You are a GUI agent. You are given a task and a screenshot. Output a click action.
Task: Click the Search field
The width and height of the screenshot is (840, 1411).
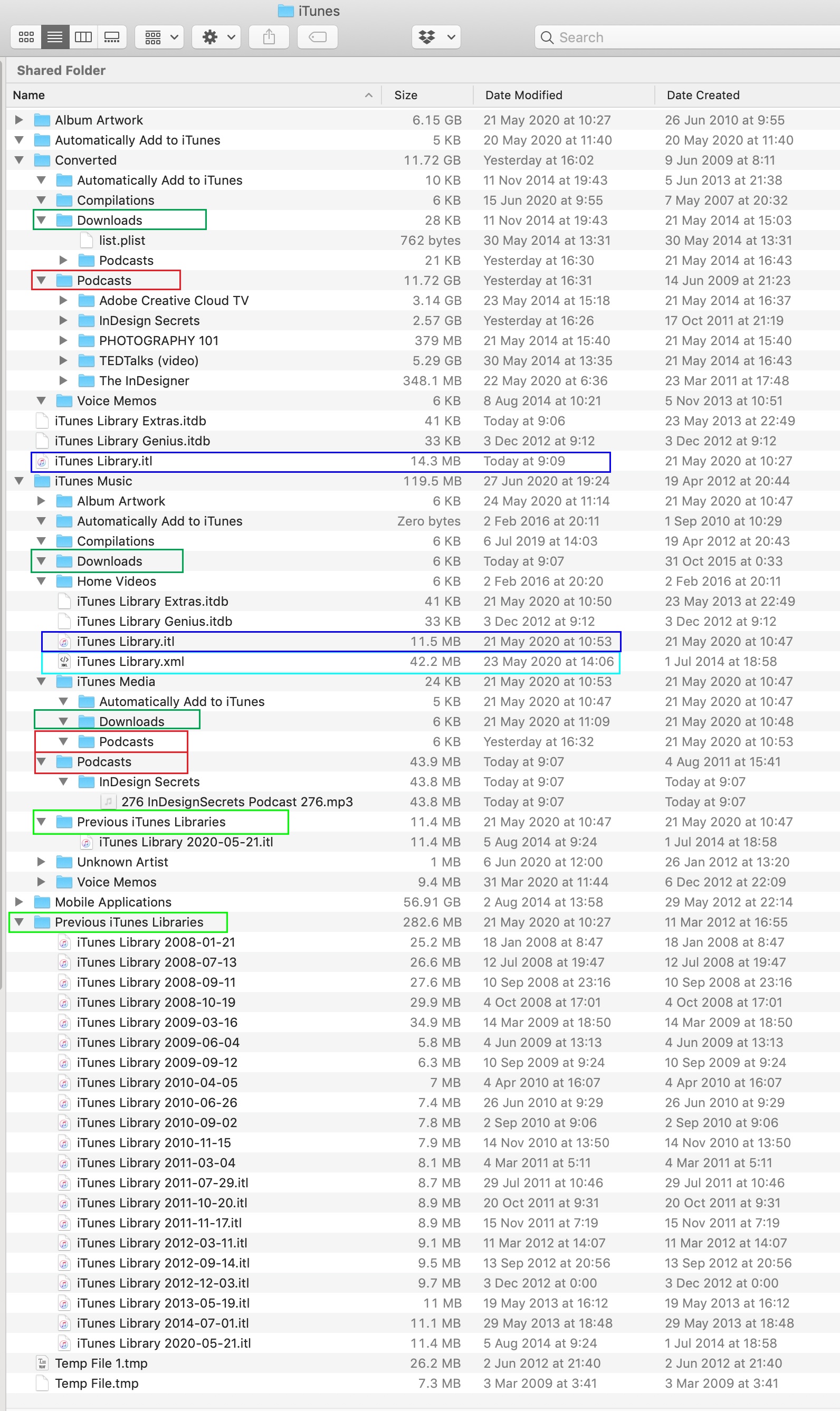(687, 37)
